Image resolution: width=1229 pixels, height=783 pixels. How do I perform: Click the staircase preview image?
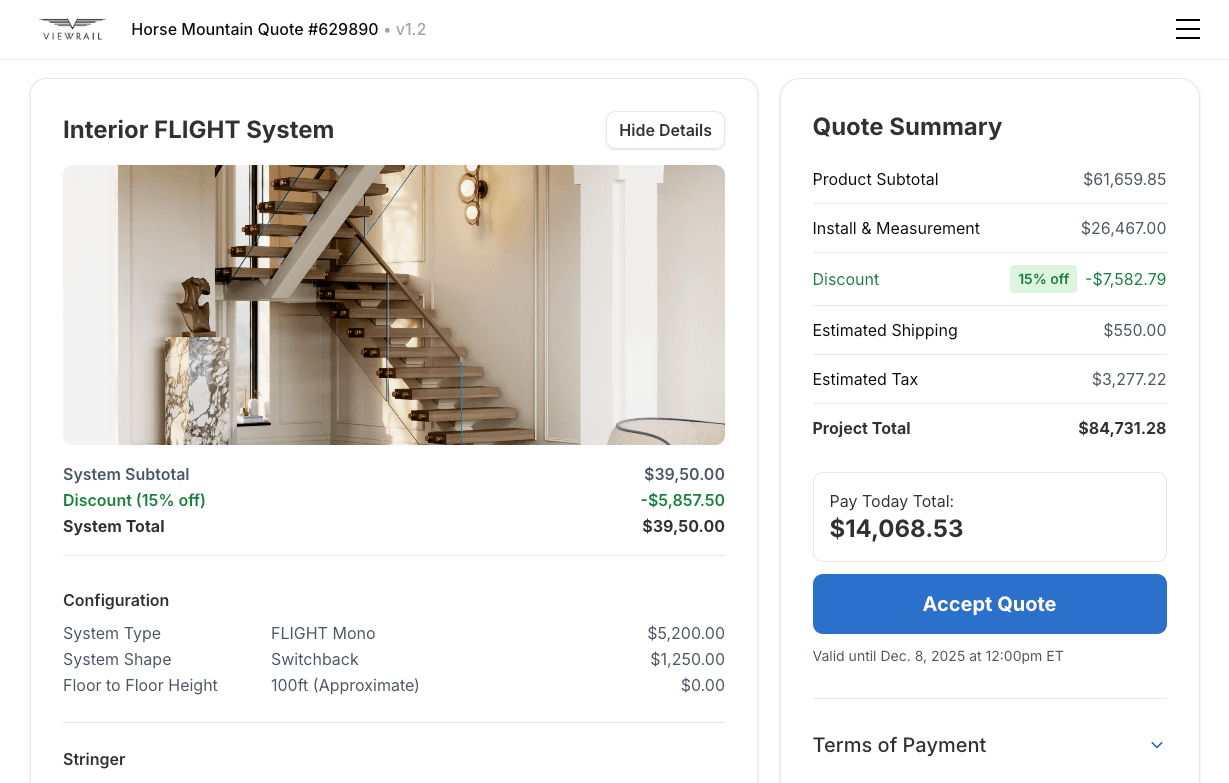(x=393, y=305)
